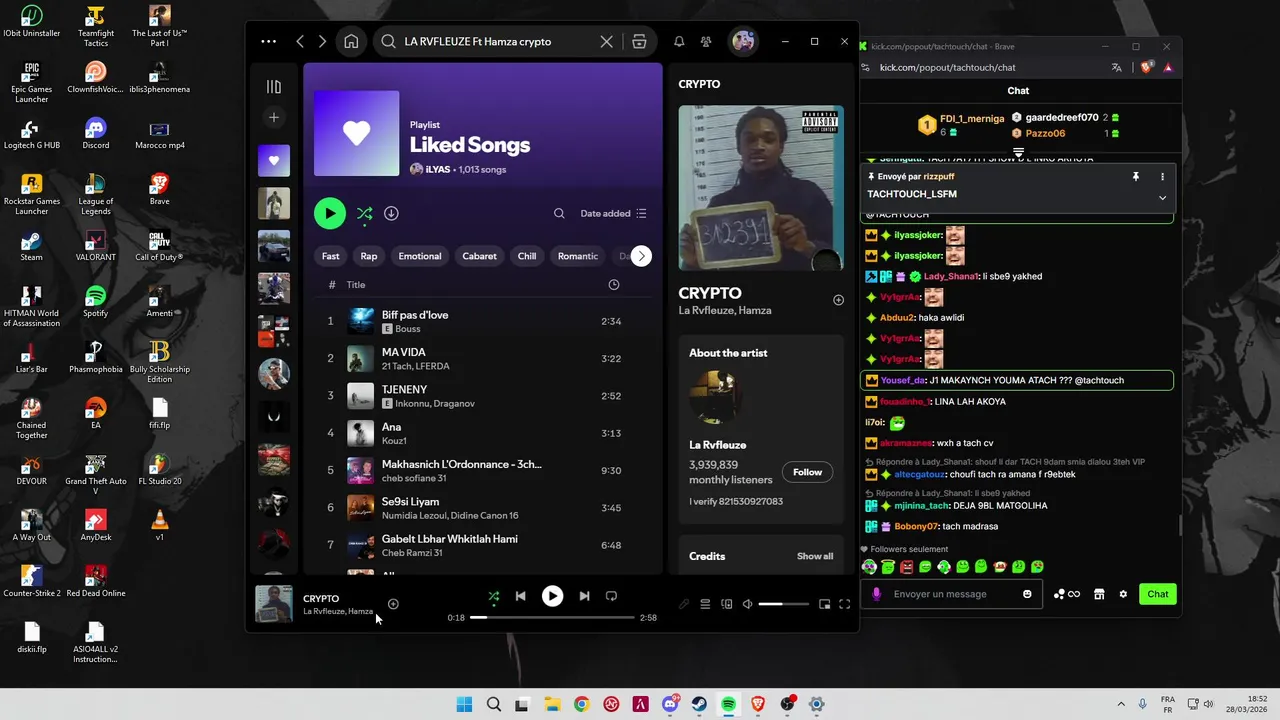Adjust the Spotify volume slider

(783, 604)
